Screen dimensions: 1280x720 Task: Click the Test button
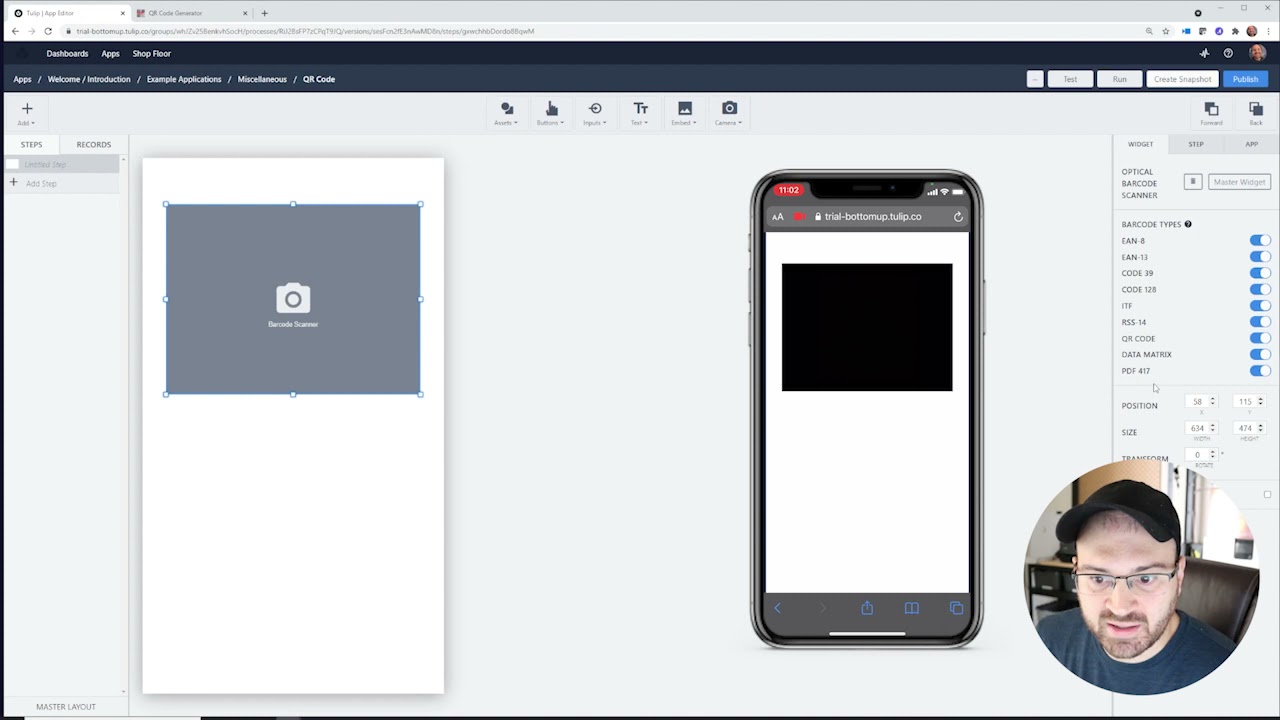tap(1070, 79)
